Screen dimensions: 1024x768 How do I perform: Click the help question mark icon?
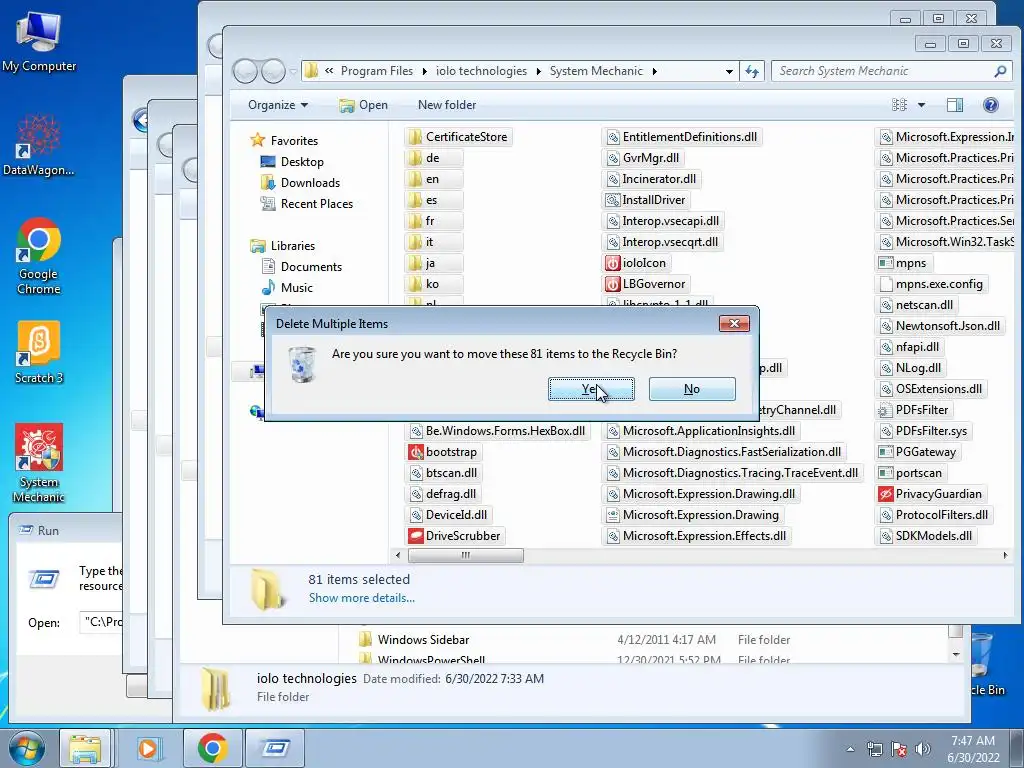tap(990, 104)
